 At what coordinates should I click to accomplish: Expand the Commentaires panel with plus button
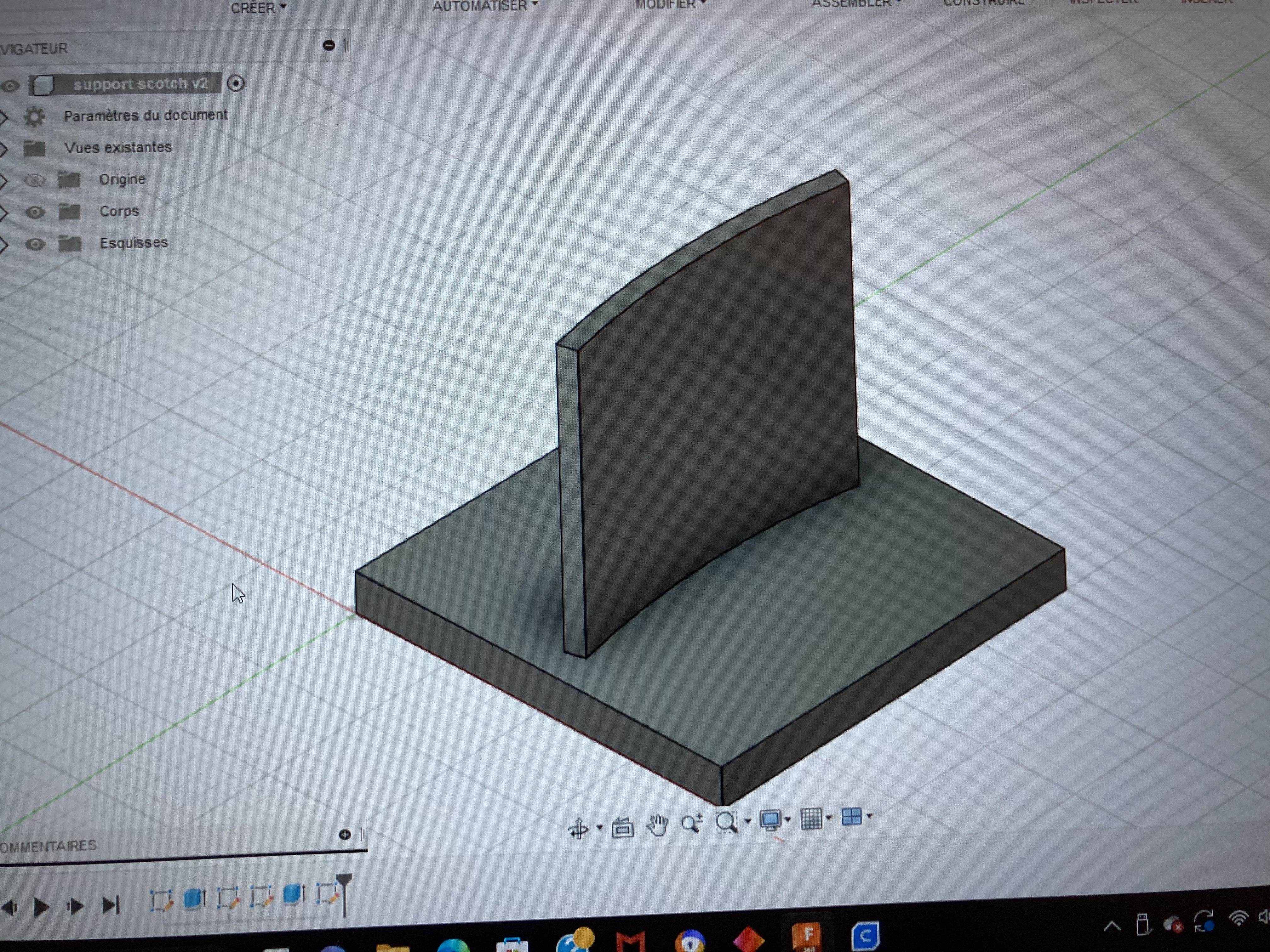tap(345, 834)
